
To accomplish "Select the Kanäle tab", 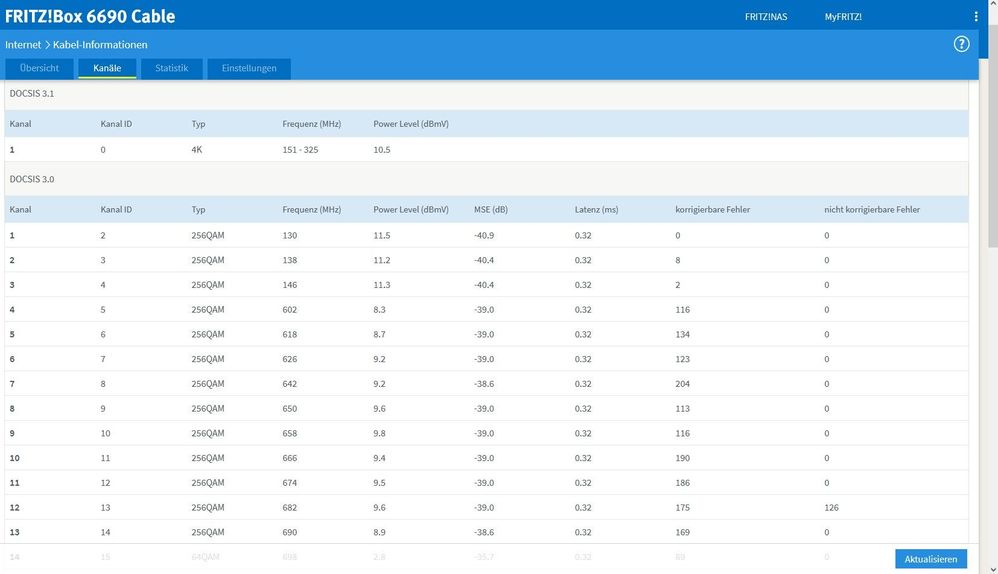I will [107, 68].
